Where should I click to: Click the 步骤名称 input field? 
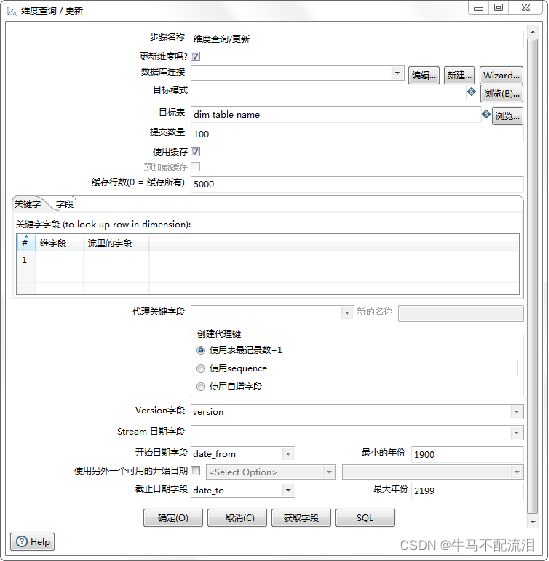pyautogui.click(x=357, y=39)
